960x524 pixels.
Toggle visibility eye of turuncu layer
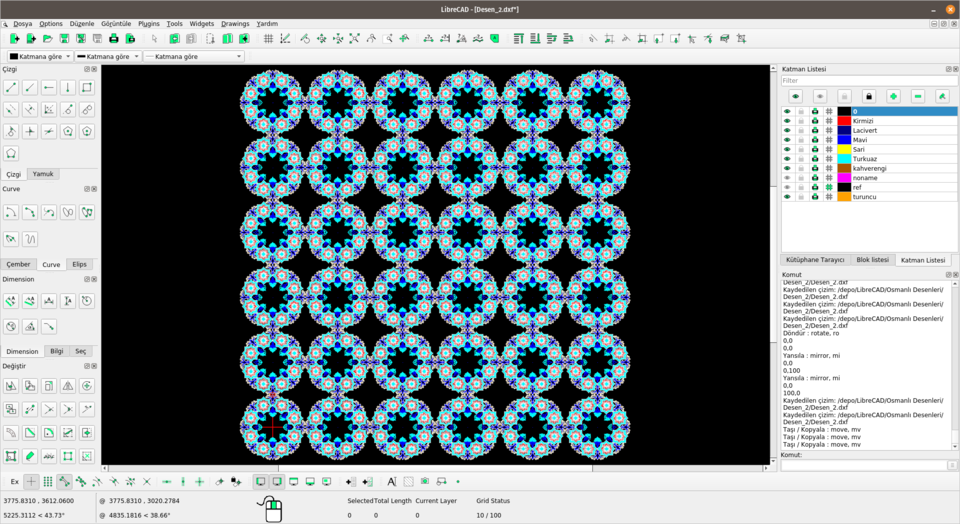(x=787, y=197)
